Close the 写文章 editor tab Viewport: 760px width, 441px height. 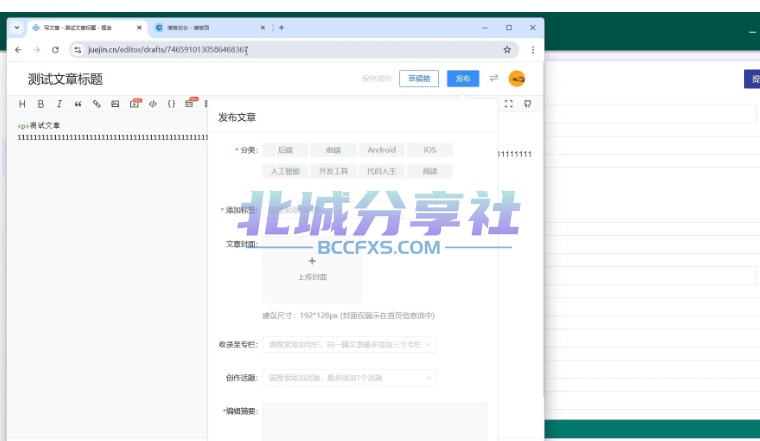click(x=139, y=28)
